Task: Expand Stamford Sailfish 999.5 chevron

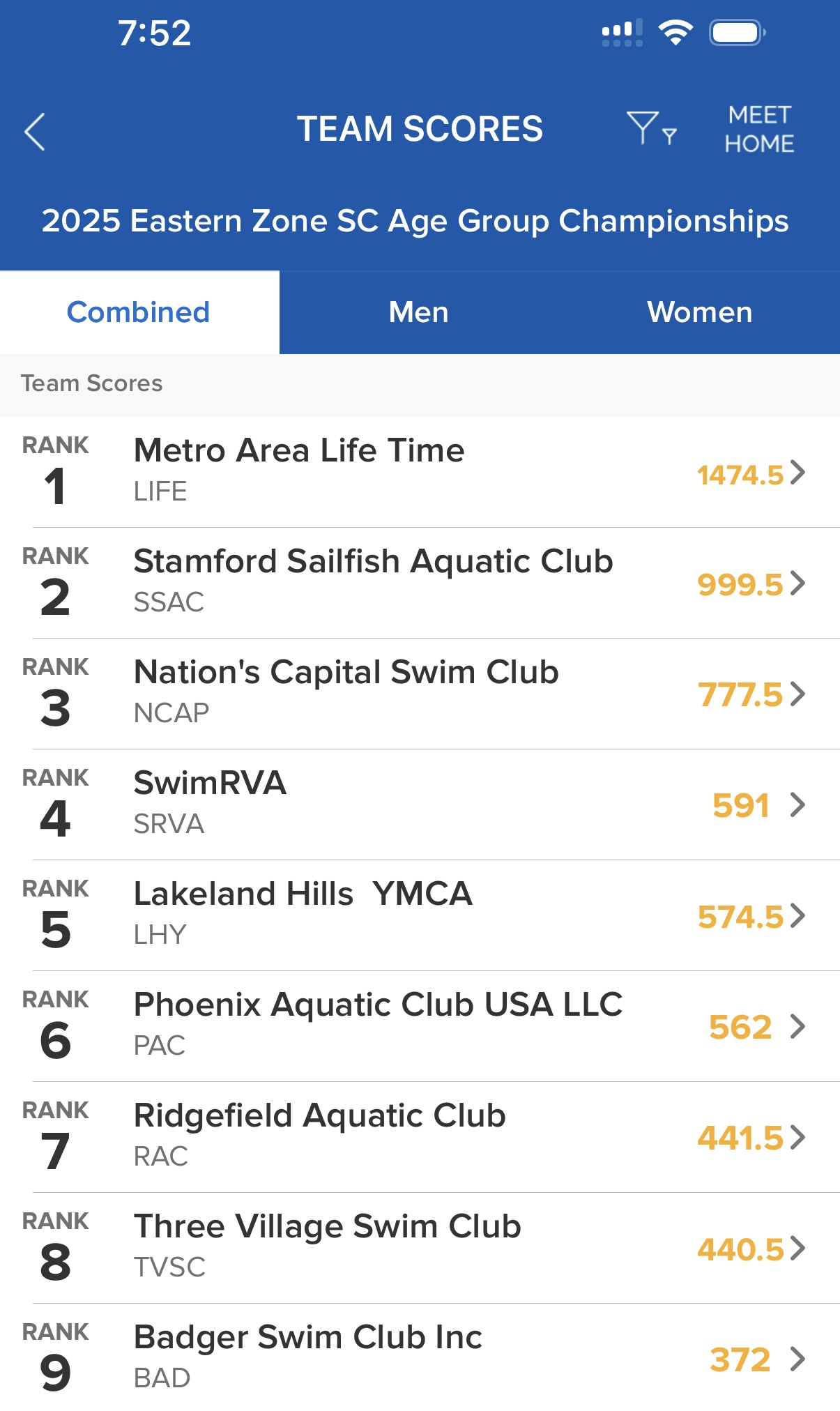Action: coord(798,584)
